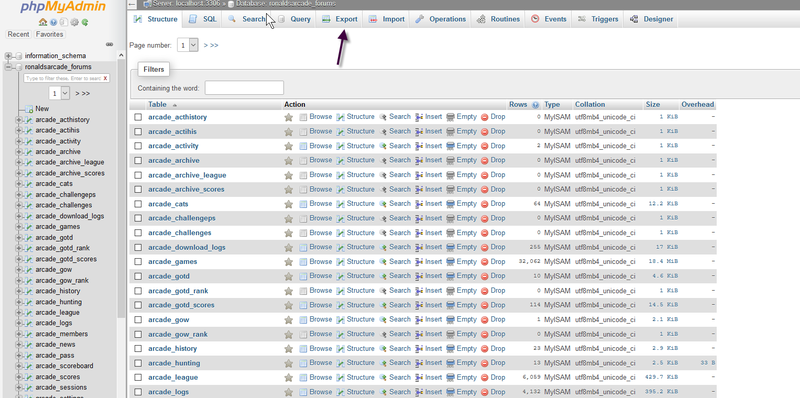Expand arcade_scores node in sidebar tree

[x=19, y=377]
